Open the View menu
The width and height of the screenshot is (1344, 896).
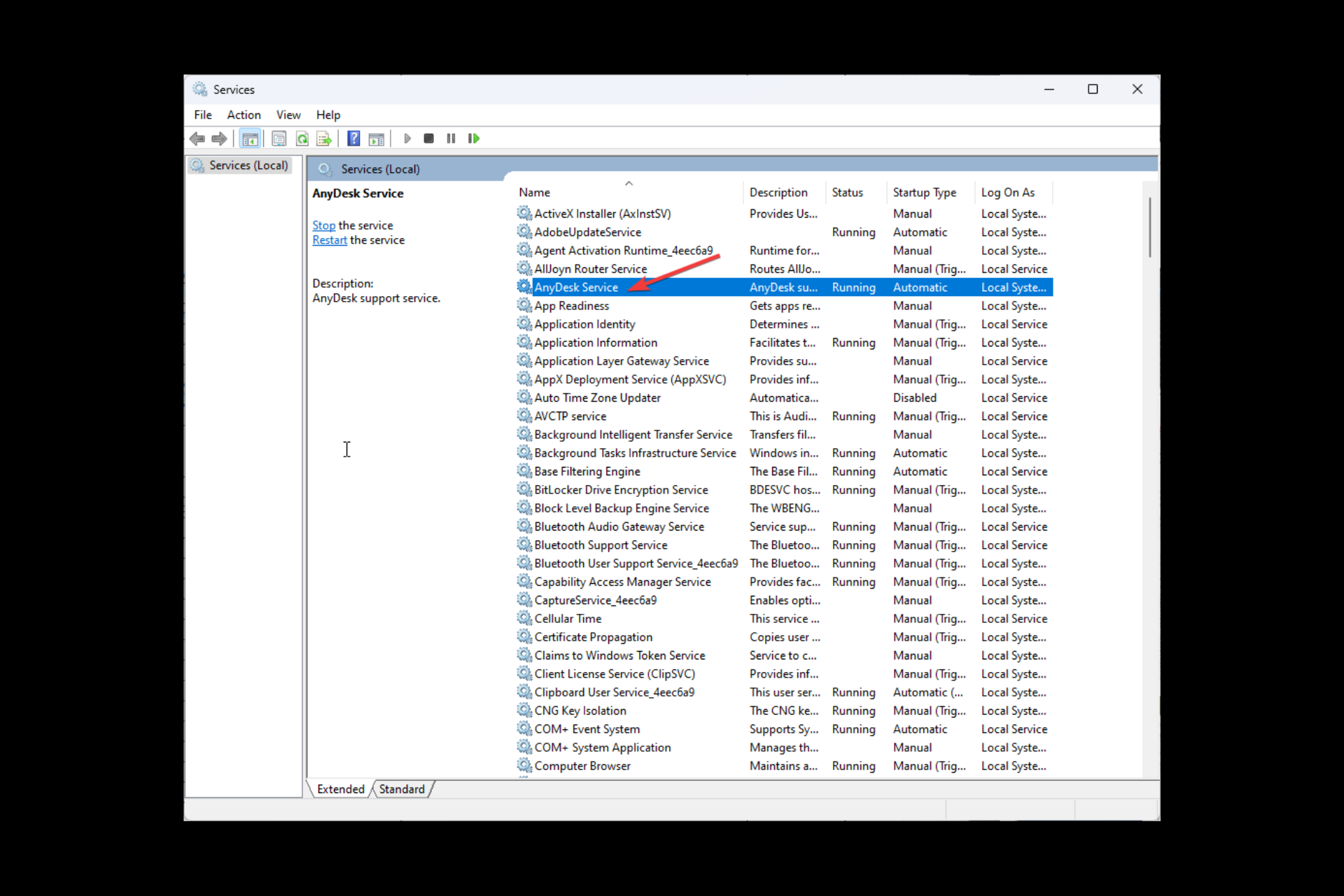coord(288,114)
